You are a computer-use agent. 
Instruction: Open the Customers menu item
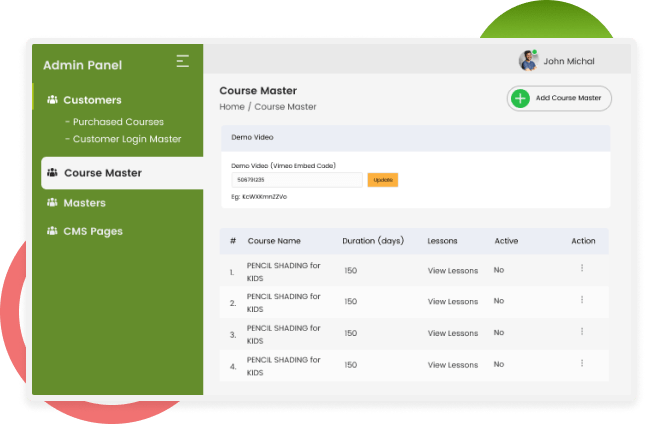tap(92, 100)
